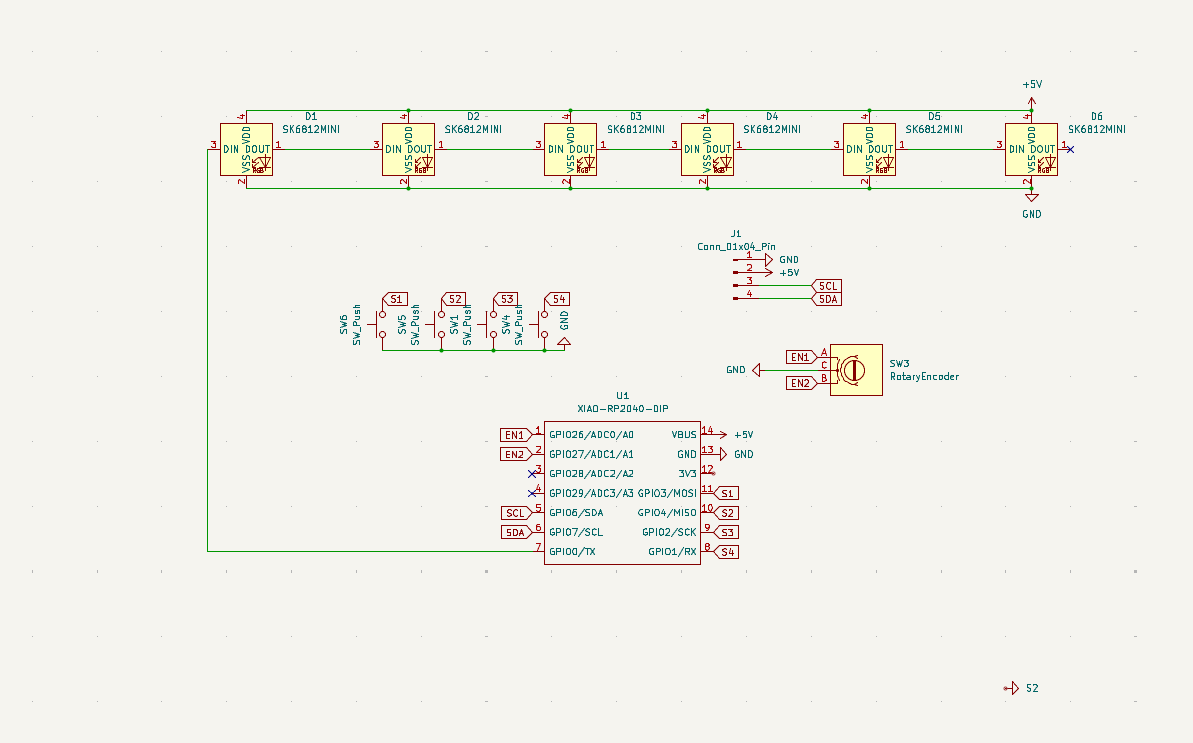Click the no-connect X on GPIO28/ADC2 pin
This screenshot has width=1193, height=743.
(531, 472)
